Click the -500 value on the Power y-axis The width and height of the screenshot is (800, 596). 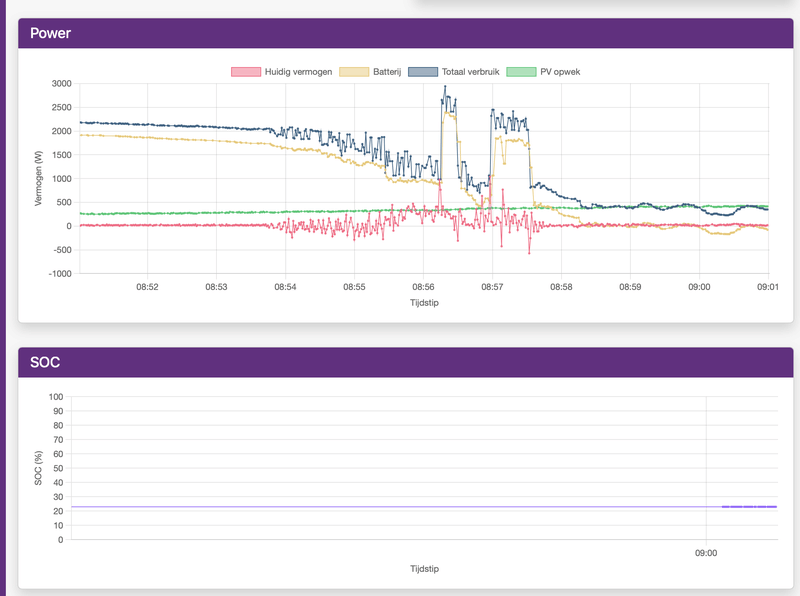pyautogui.click(x=62, y=250)
